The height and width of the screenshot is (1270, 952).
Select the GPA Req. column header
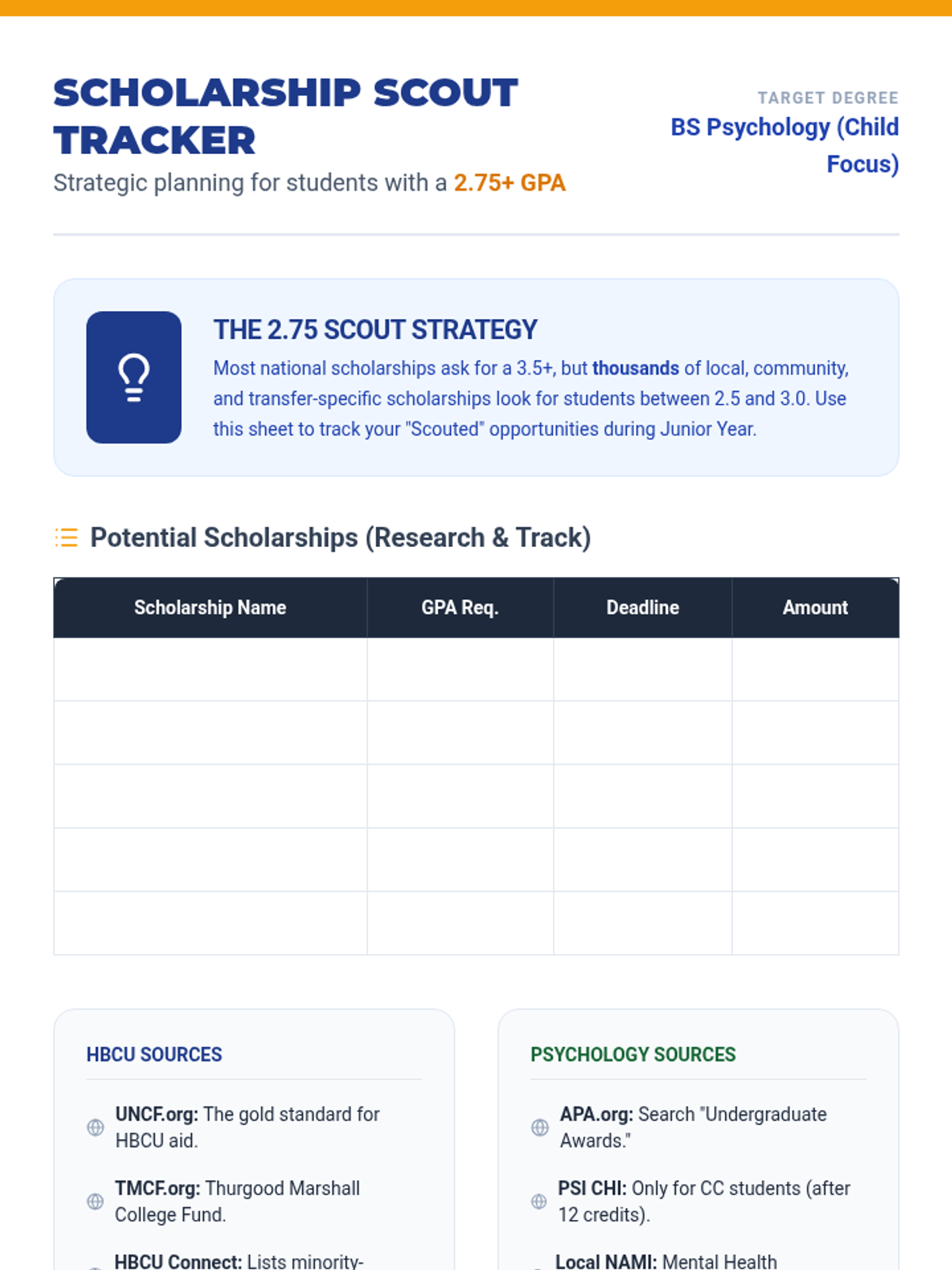point(460,607)
